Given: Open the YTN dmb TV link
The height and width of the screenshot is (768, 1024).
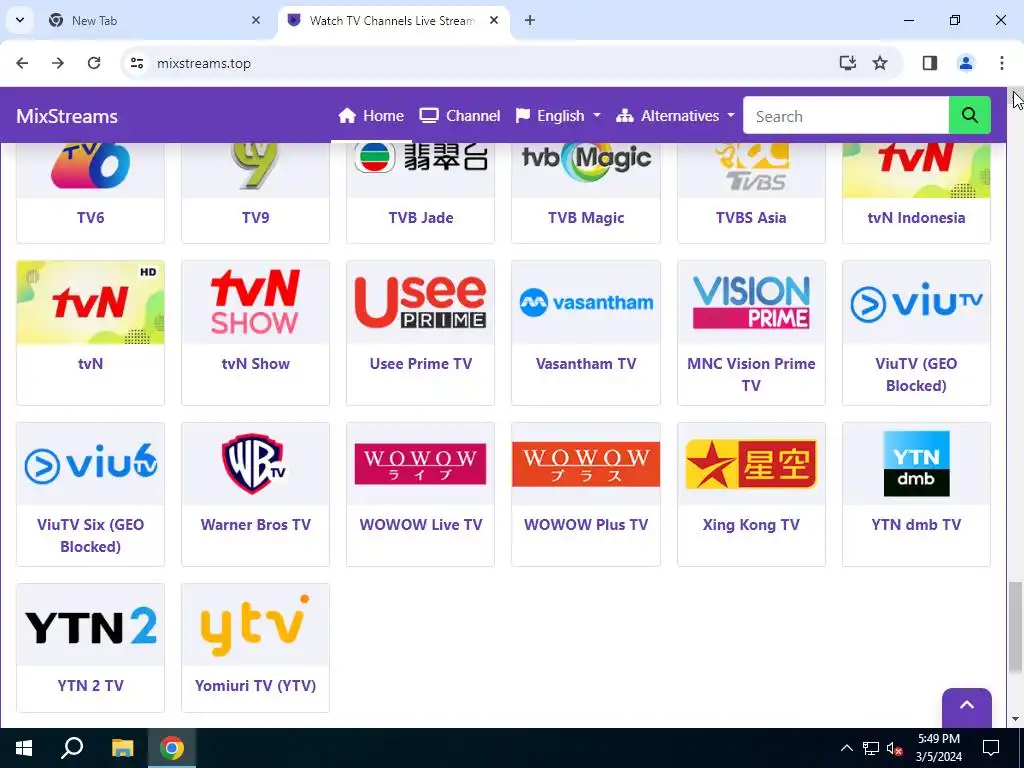Looking at the screenshot, I should (x=916, y=524).
